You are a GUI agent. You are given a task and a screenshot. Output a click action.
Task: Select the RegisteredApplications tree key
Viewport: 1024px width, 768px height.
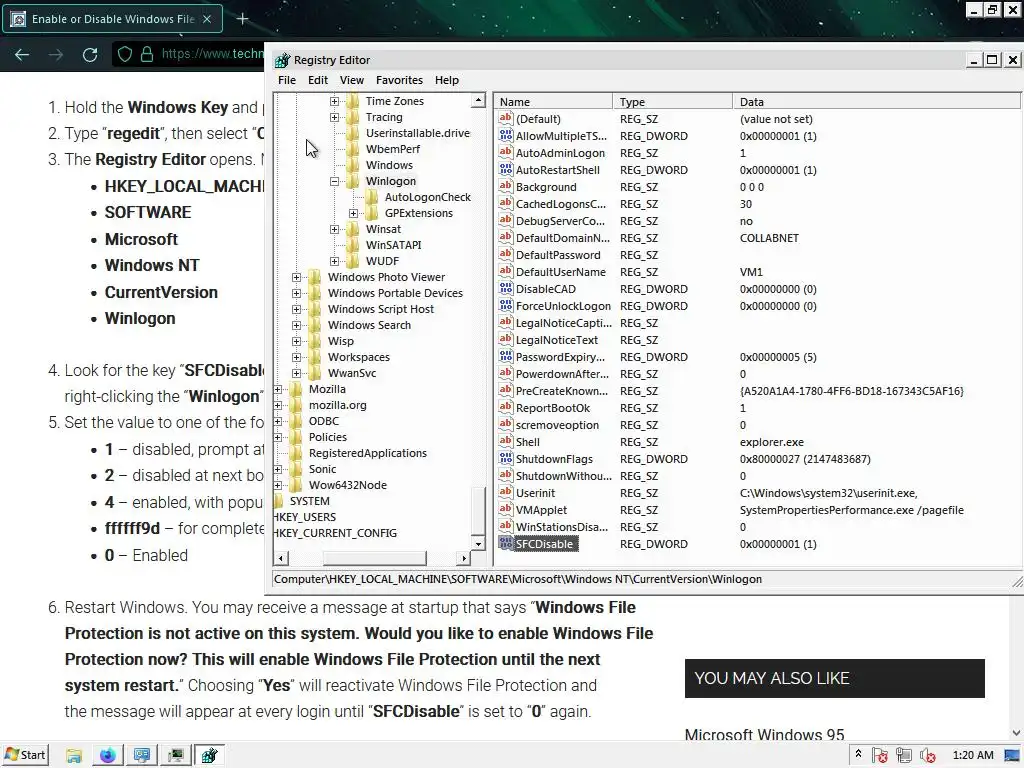[368, 453]
